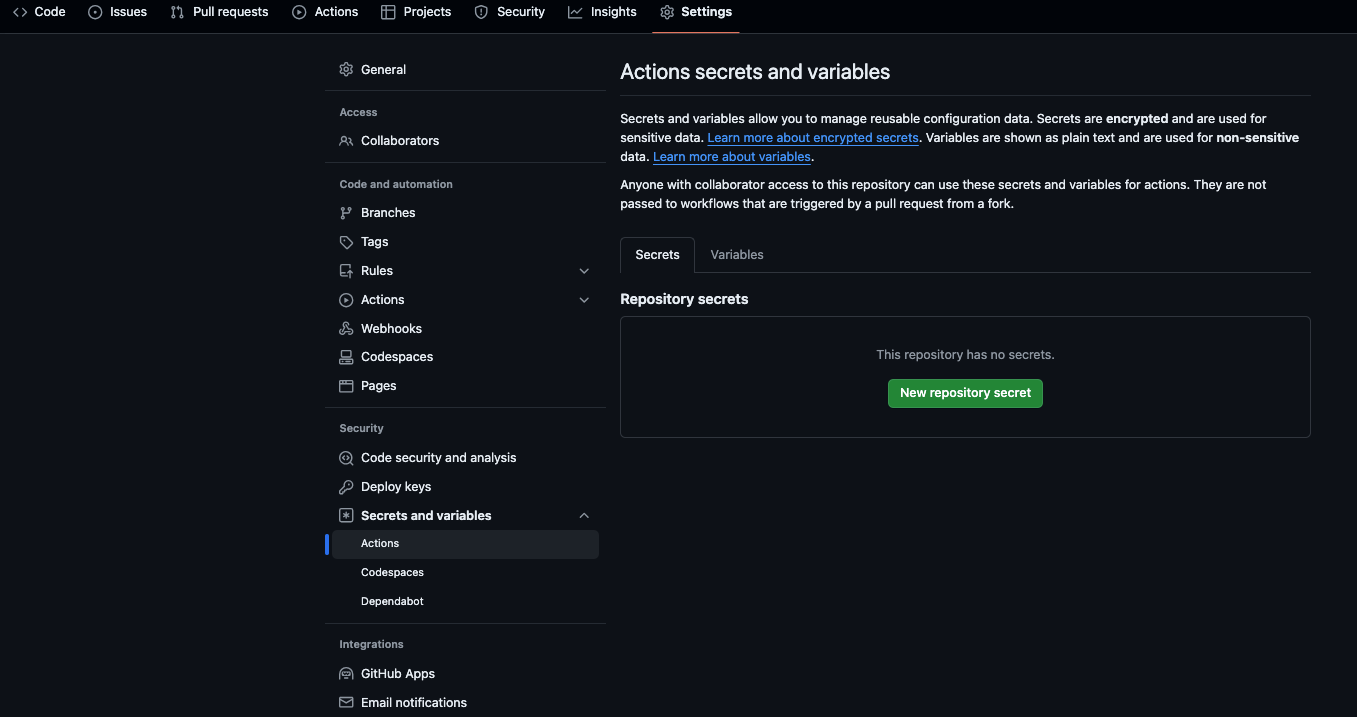Open Learn more about encrypted secrets
Viewport: 1357px width, 717px height.
(812, 137)
